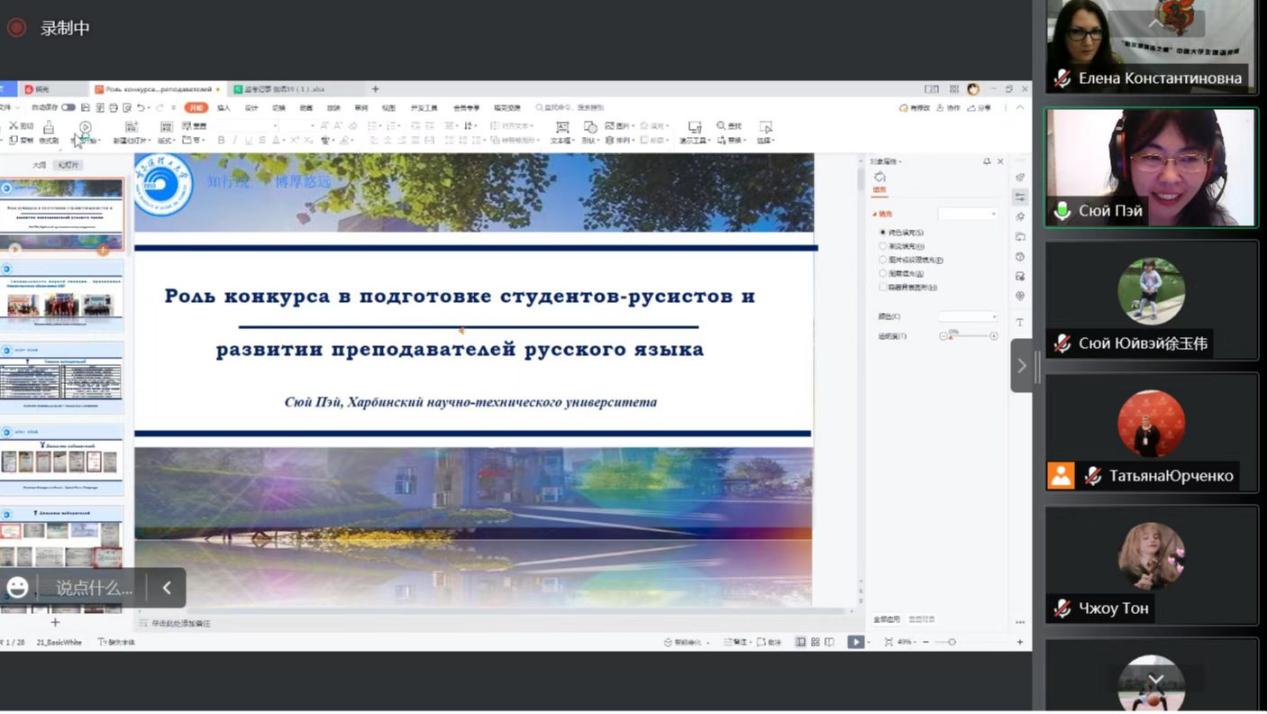Open the fill color dropdown
The width and height of the screenshot is (1267, 714).
(967, 317)
